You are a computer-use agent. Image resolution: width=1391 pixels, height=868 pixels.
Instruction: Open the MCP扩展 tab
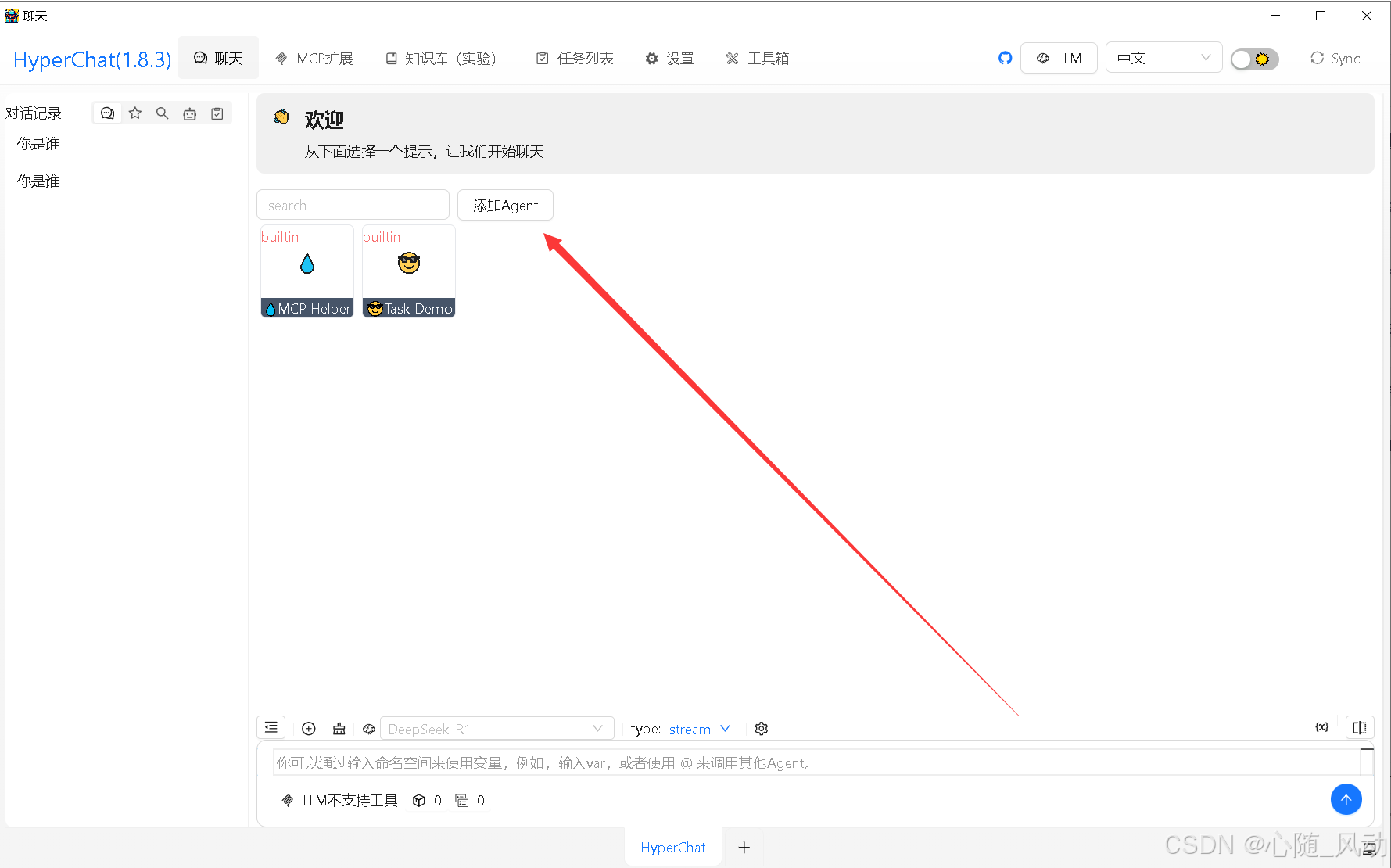[314, 58]
